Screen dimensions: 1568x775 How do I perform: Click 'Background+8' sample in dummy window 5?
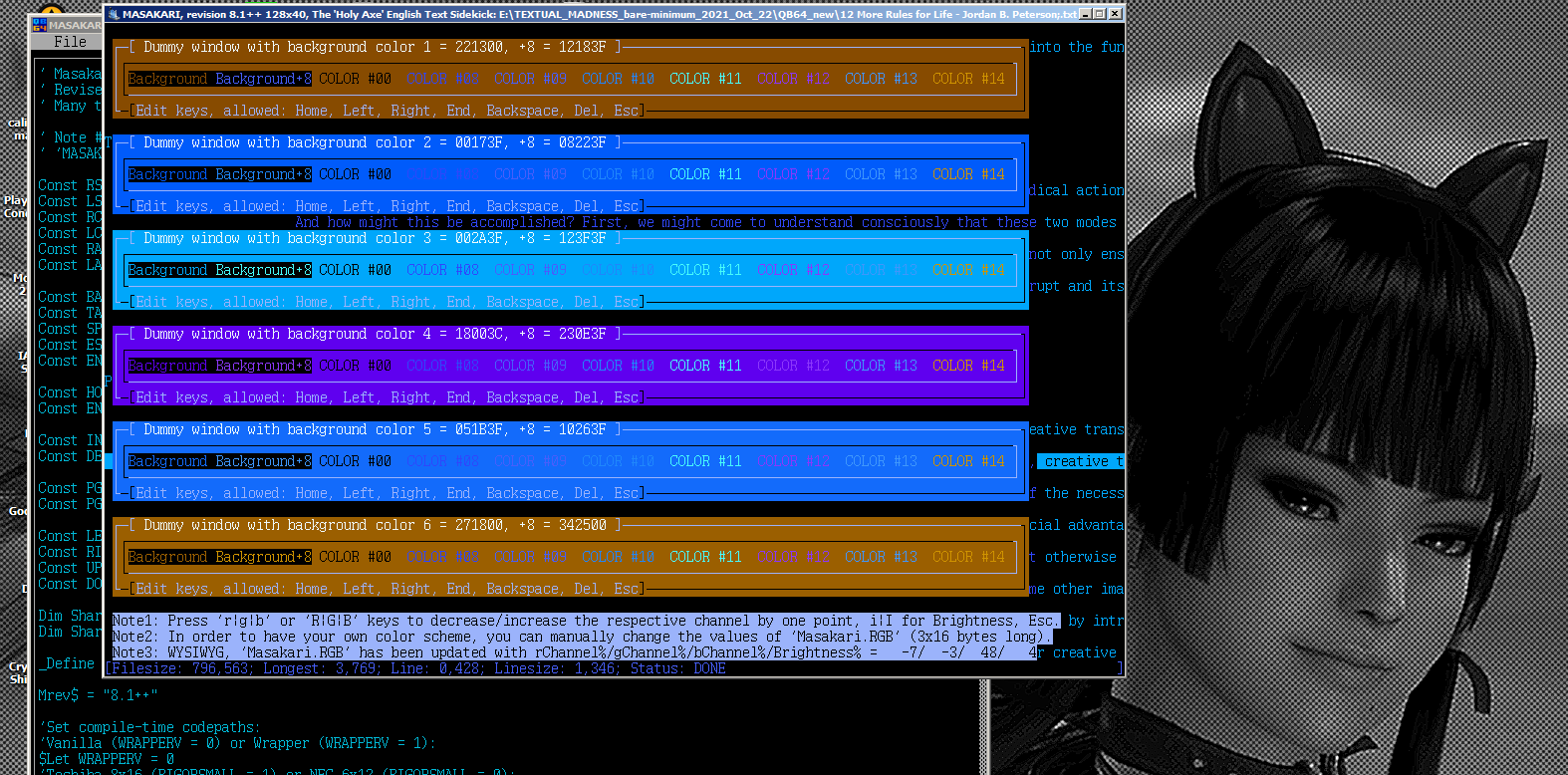263,461
